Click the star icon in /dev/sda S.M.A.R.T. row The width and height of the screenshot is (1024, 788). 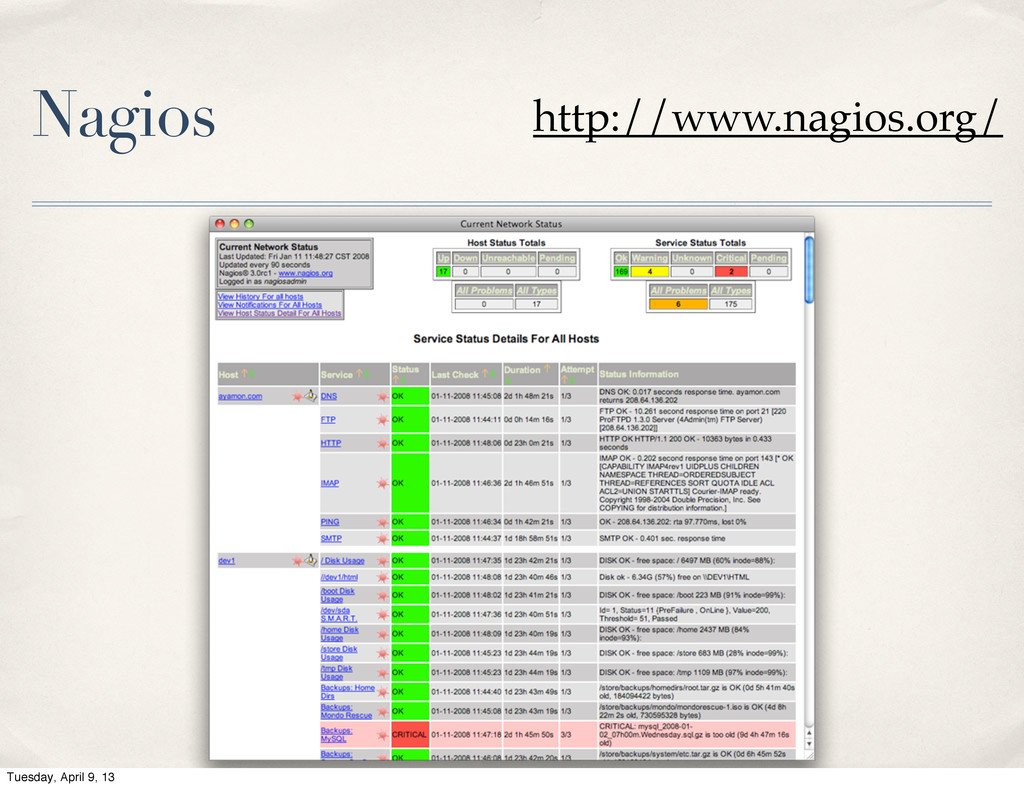pos(383,614)
